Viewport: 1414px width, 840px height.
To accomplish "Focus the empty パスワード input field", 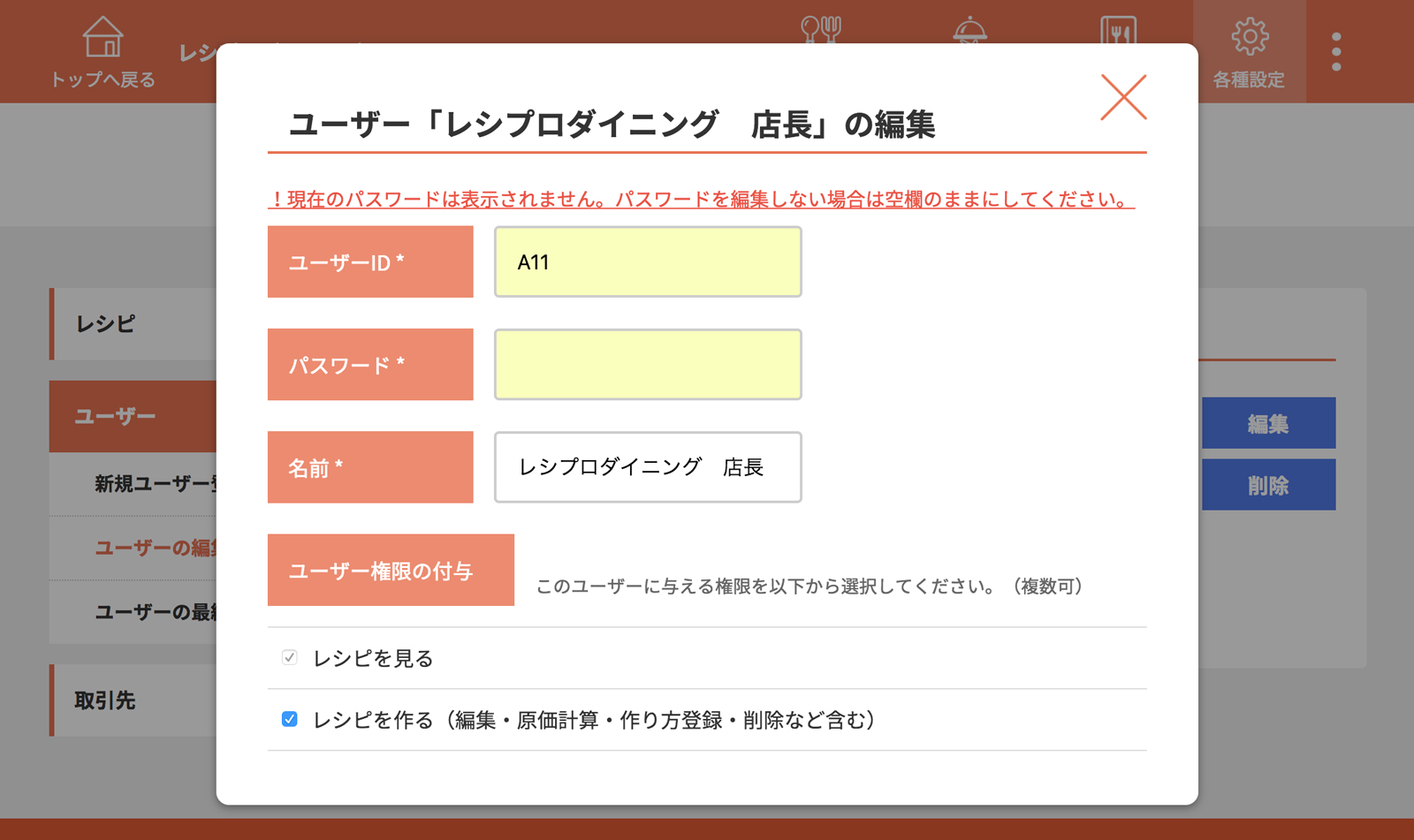I will 648,365.
